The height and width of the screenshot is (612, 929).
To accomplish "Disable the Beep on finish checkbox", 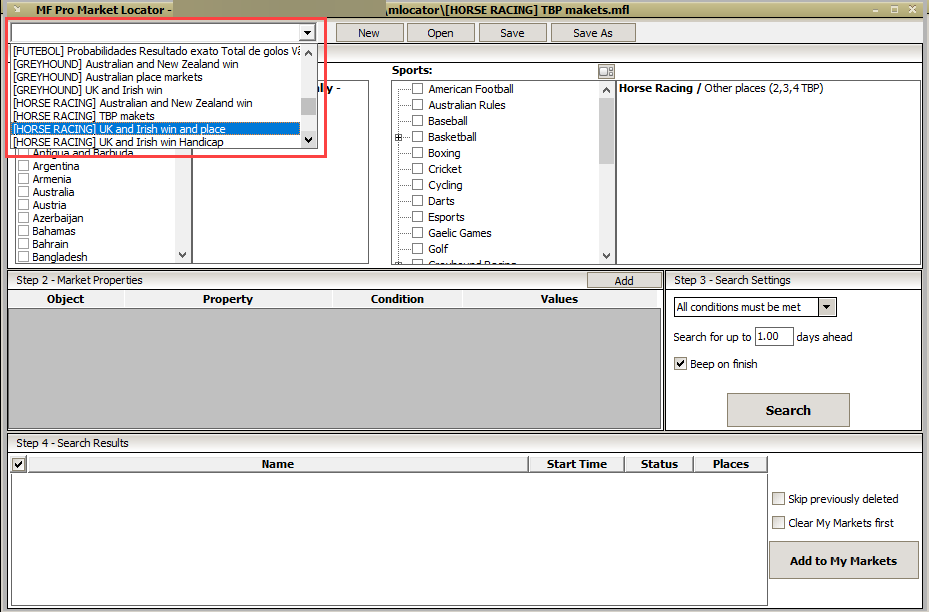I will click(x=681, y=364).
